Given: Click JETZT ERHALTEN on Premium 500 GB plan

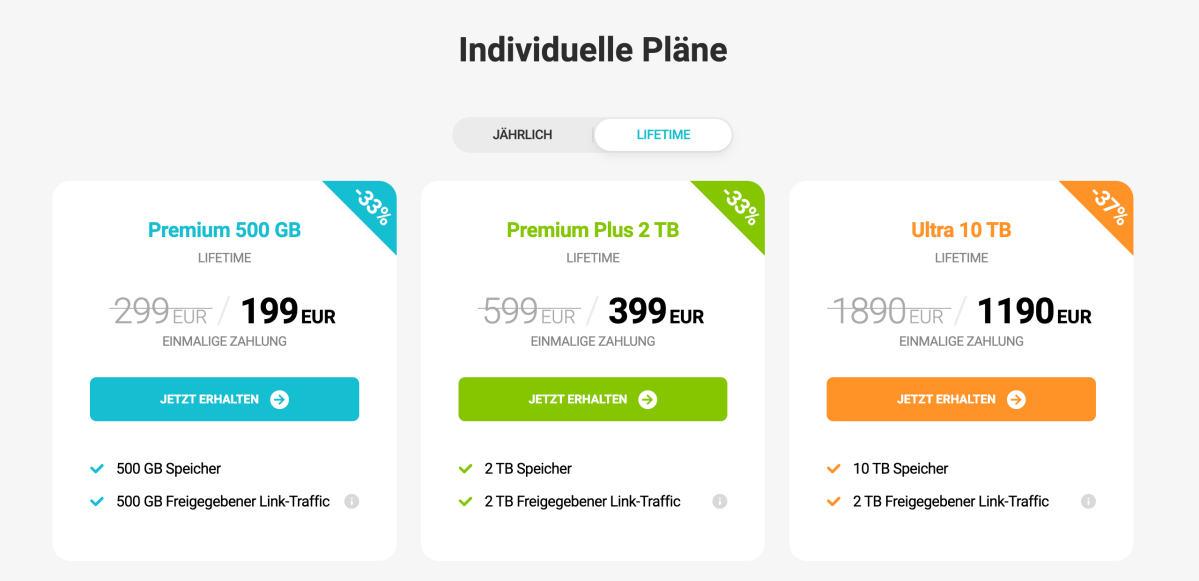Looking at the screenshot, I should (224, 398).
